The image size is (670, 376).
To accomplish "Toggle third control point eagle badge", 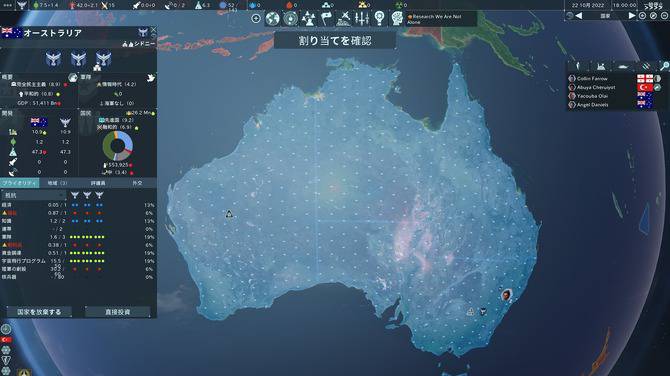I will click(103, 59).
